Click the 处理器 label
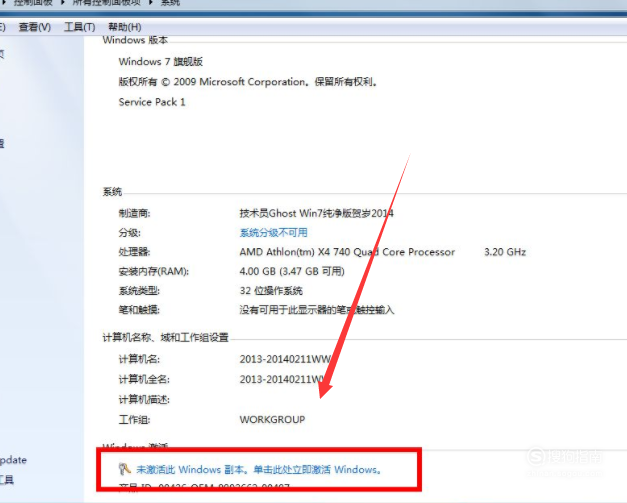The height and width of the screenshot is (503, 627). tap(134, 252)
